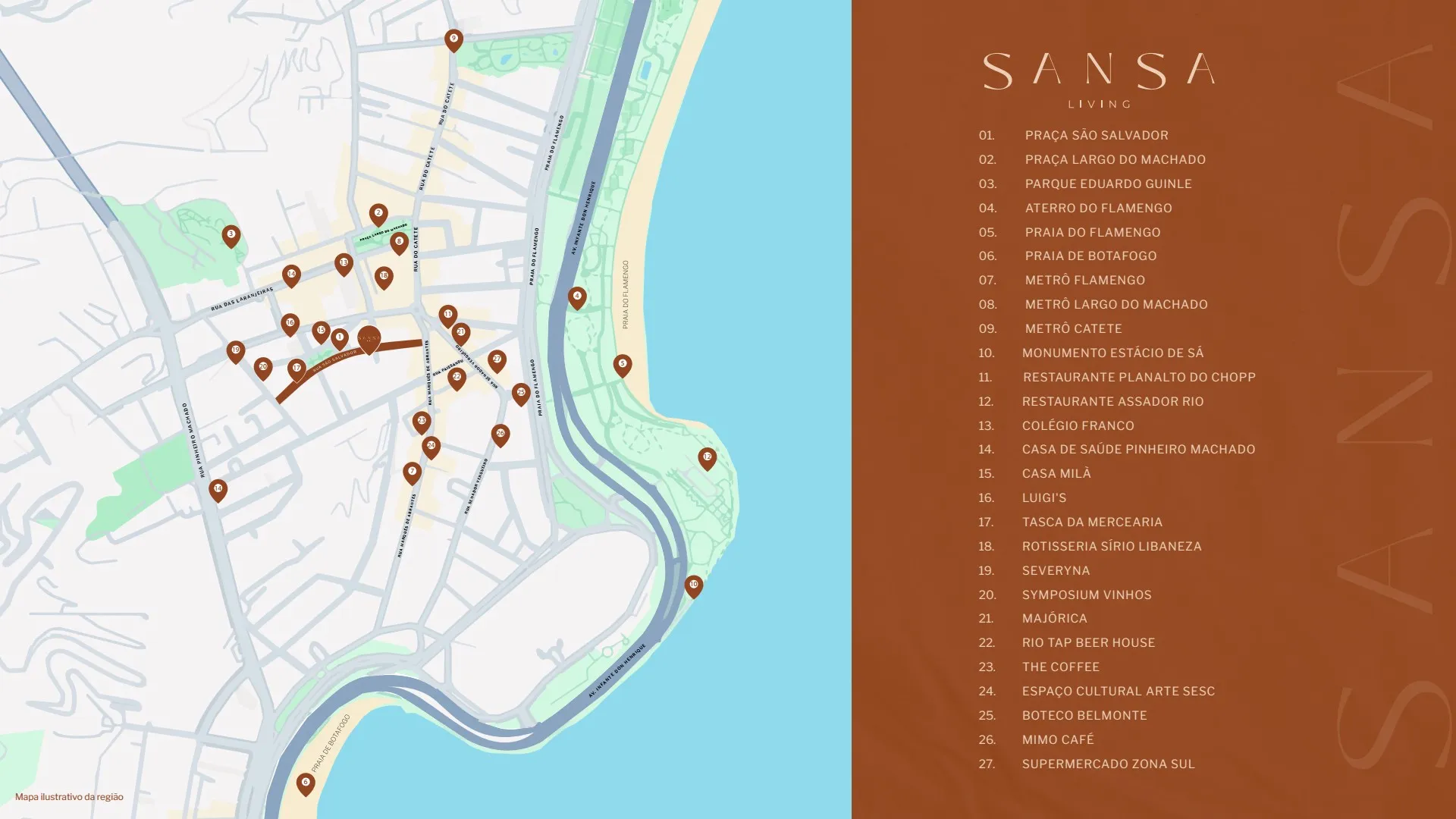Click legend entry 'ROTISSERIA SÍRIO LIBANEZA'
The image size is (1456, 819).
1112,546
